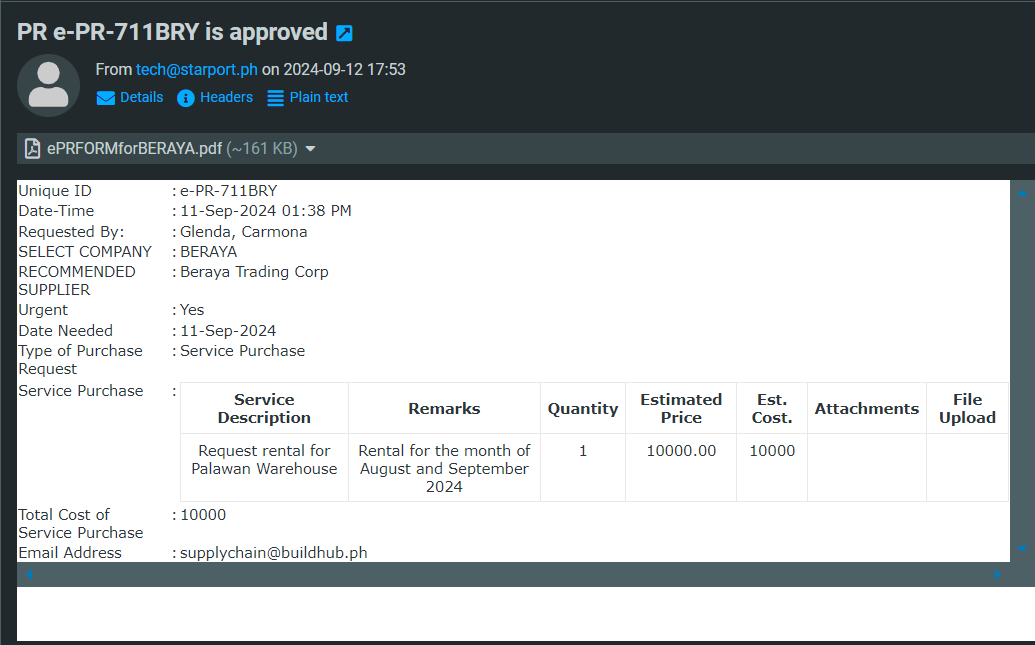Open the ePRFORMforBERAYA.pdf attachment

click(134, 149)
